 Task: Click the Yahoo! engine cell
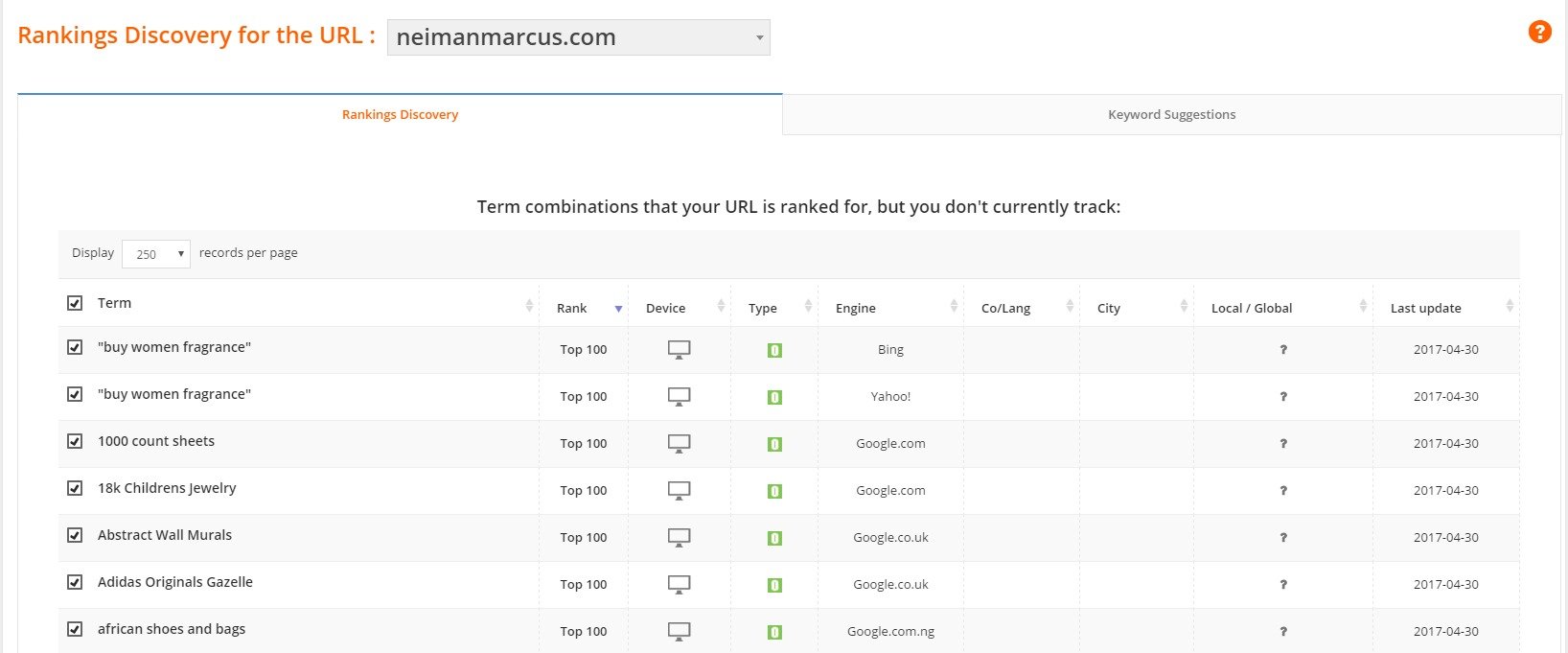(890, 397)
